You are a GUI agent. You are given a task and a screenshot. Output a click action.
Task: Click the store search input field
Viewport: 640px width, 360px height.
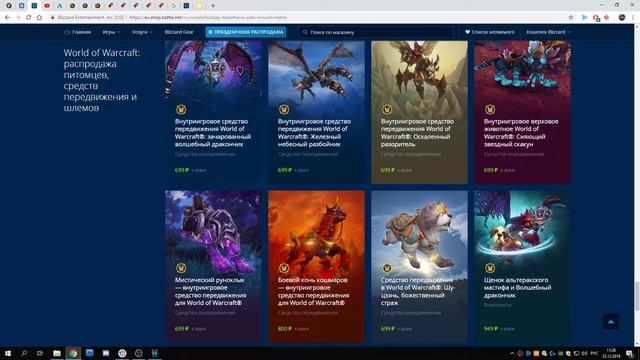point(376,32)
